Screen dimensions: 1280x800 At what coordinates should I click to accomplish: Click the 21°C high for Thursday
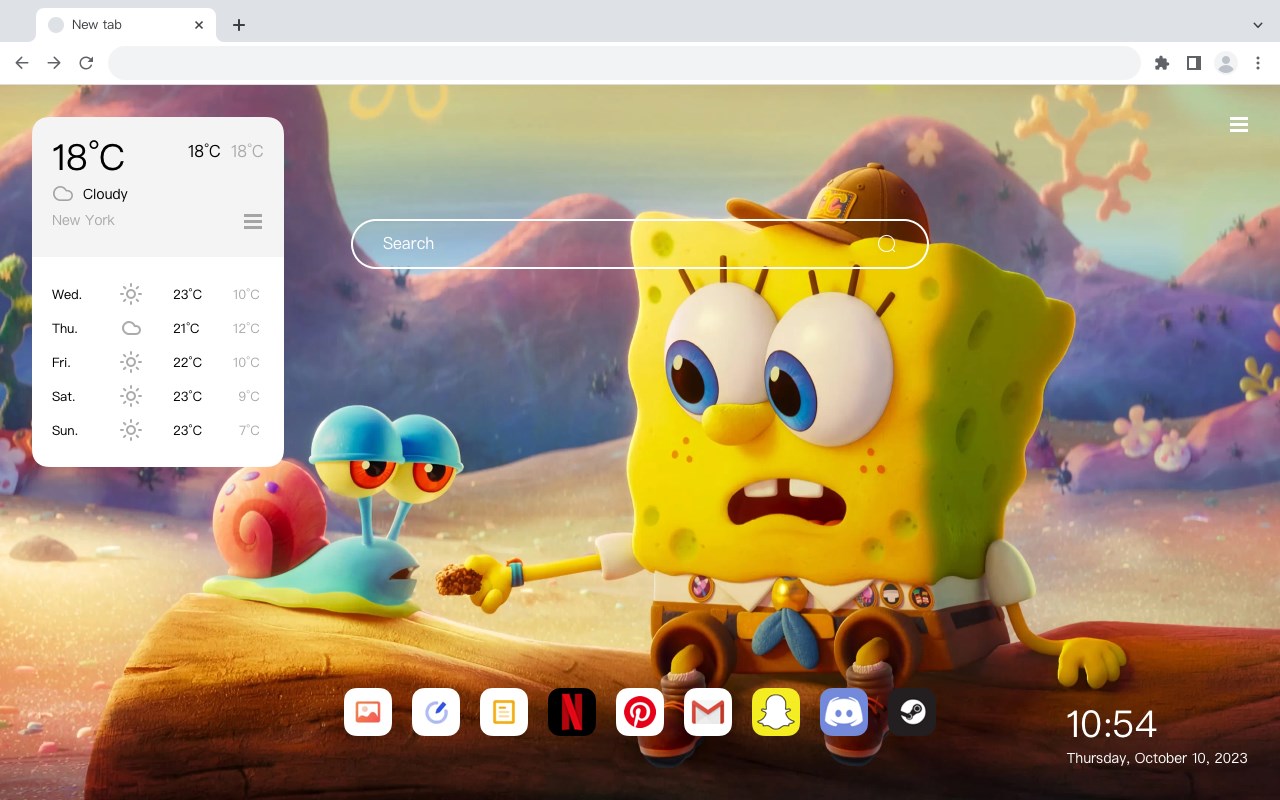click(186, 328)
